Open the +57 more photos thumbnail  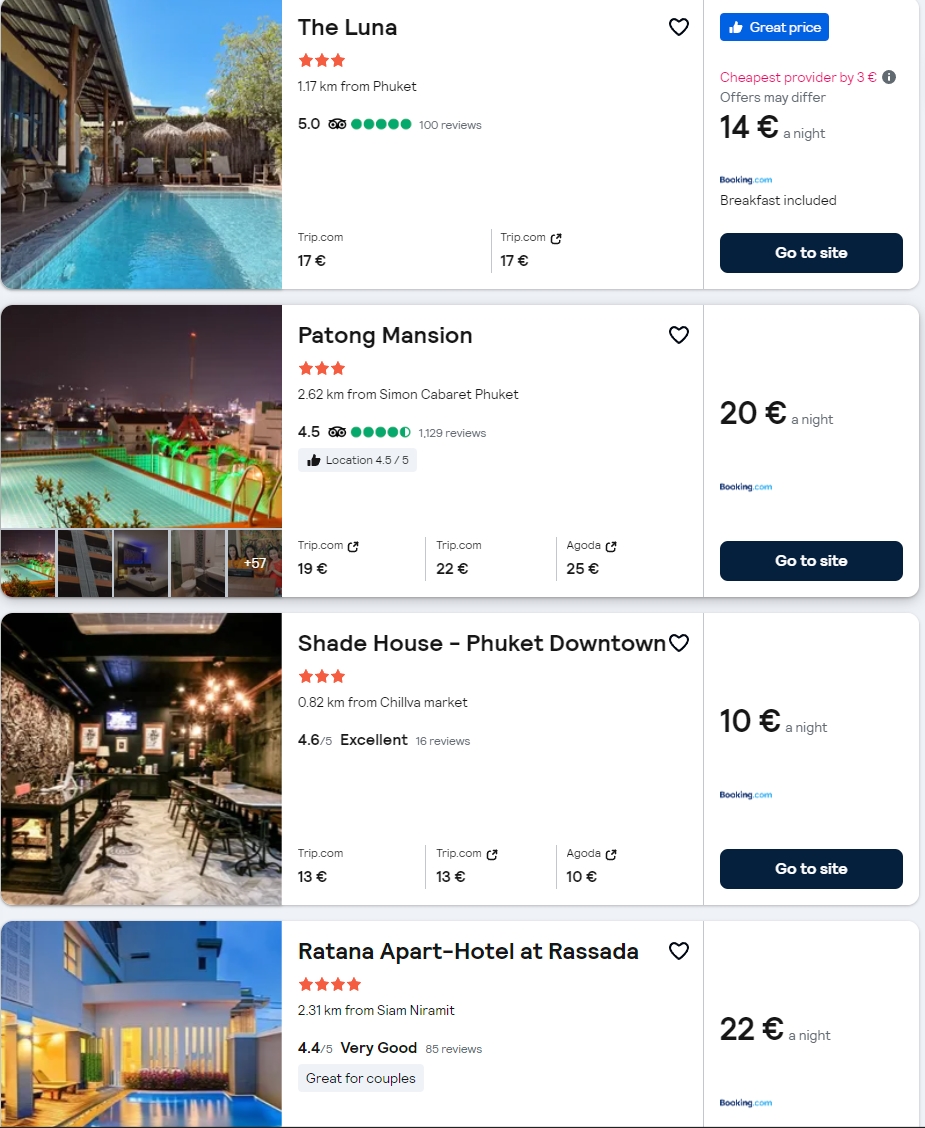(255, 563)
